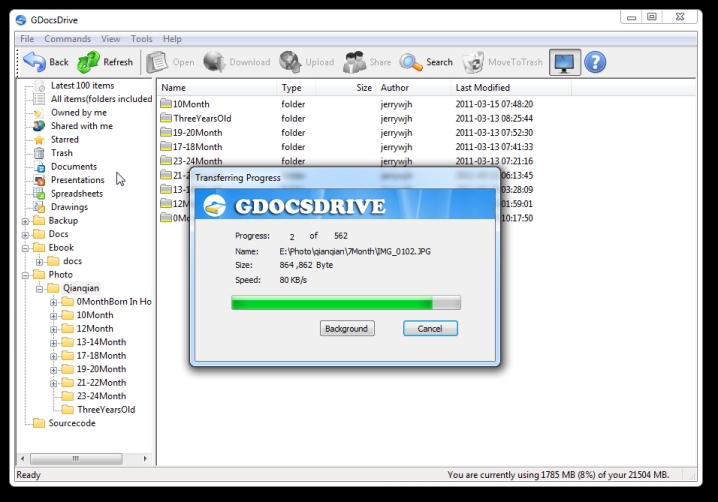718x502 pixels.
Task: Open the Starred items in sidebar
Action: tap(64, 140)
